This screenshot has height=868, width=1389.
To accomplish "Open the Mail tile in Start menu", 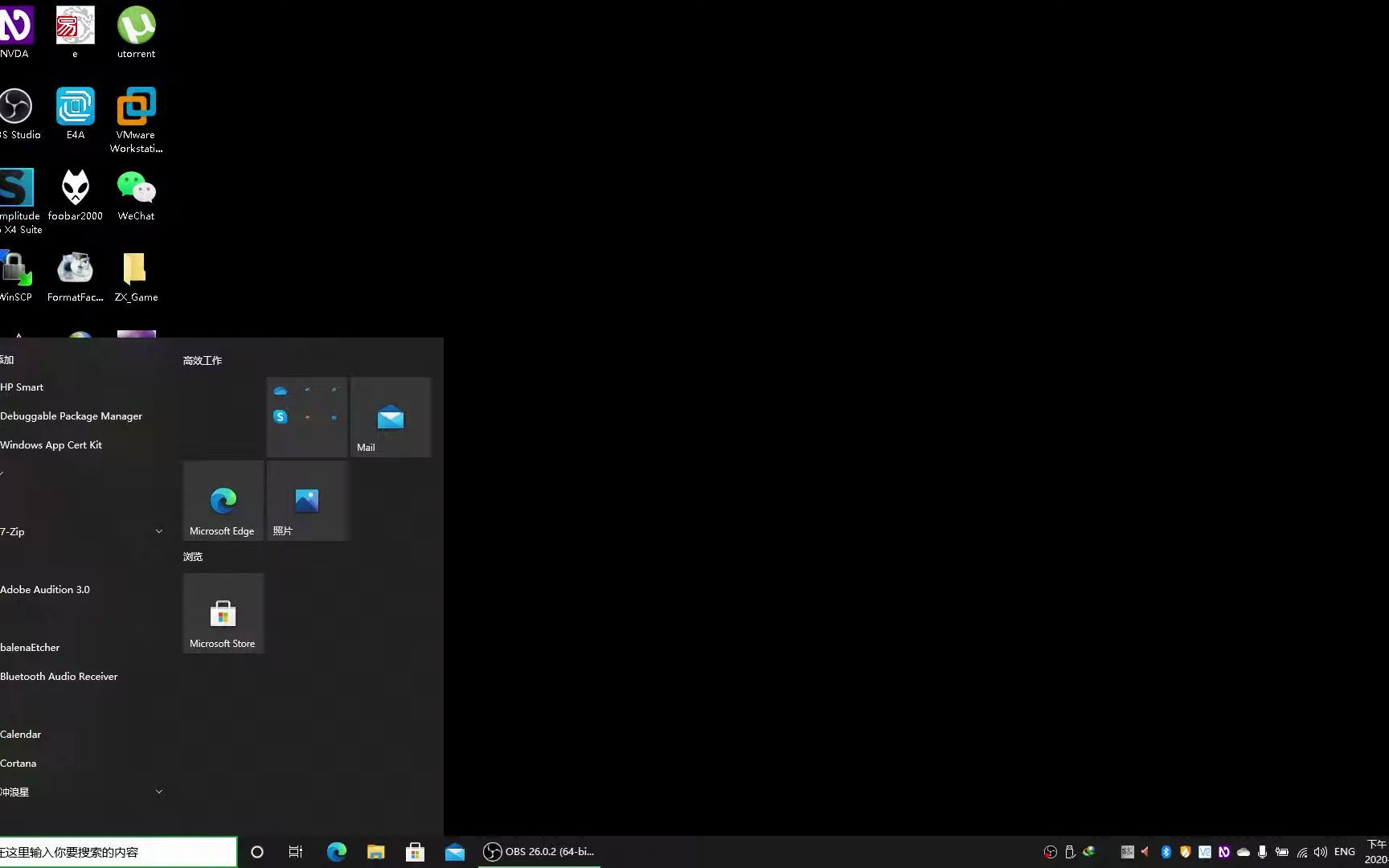I will pyautogui.click(x=390, y=416).
